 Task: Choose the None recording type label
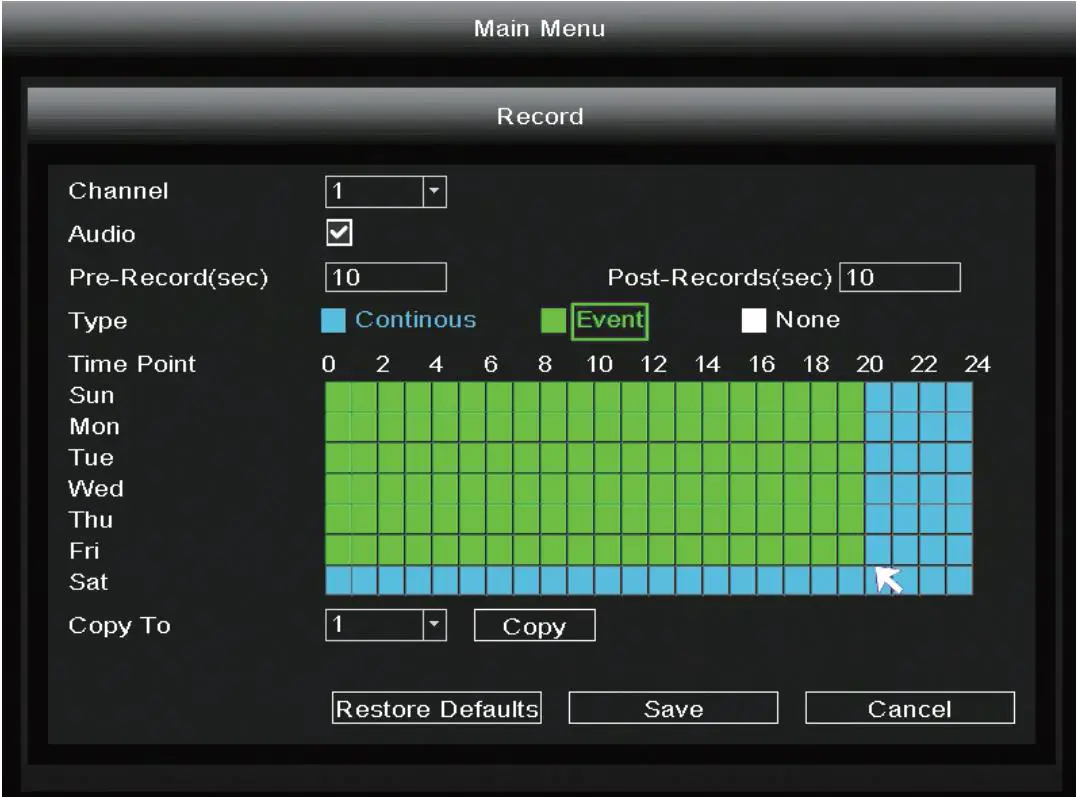point(808,321)
